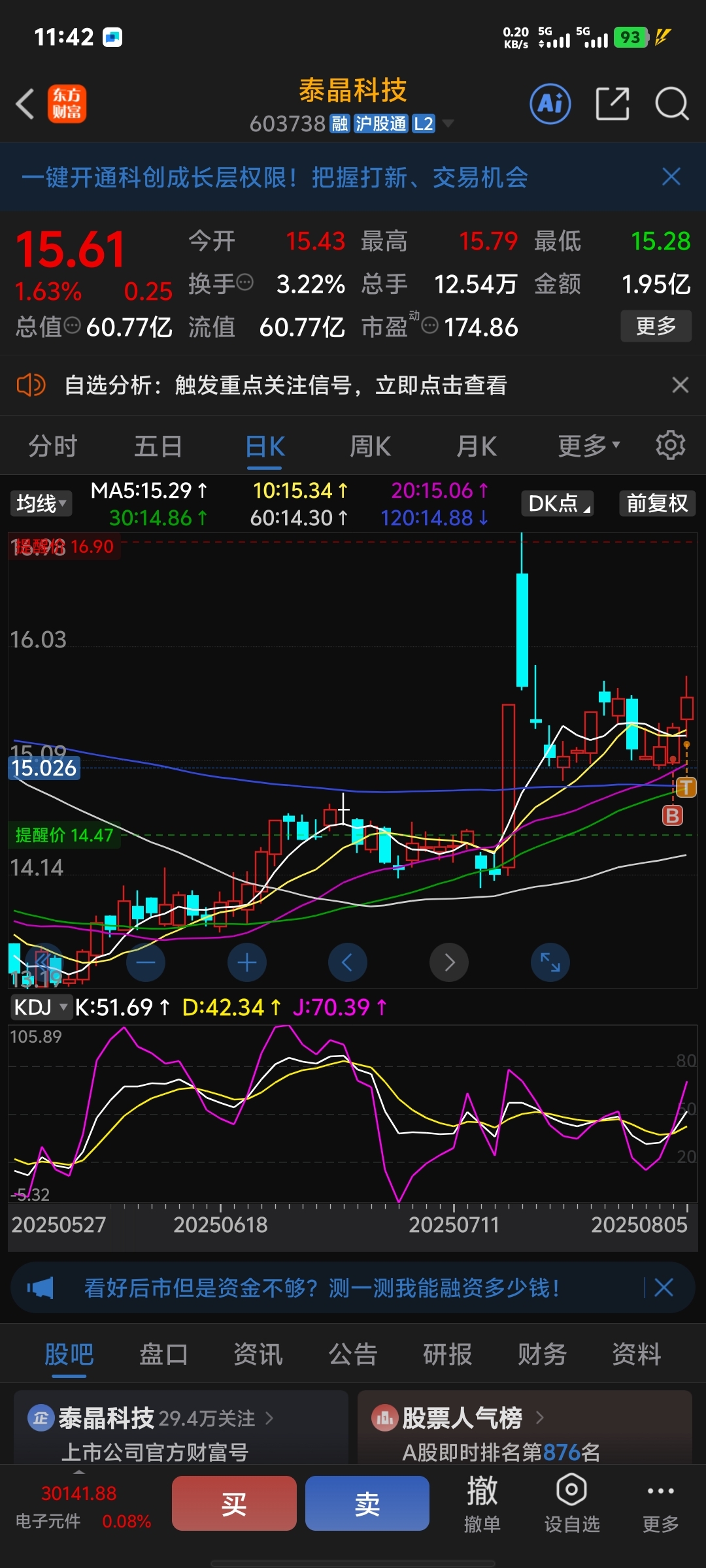The height and width of the screenshot is (1568, 706).
Task: Tap 总值 info icon
Action: click(72, 325)
